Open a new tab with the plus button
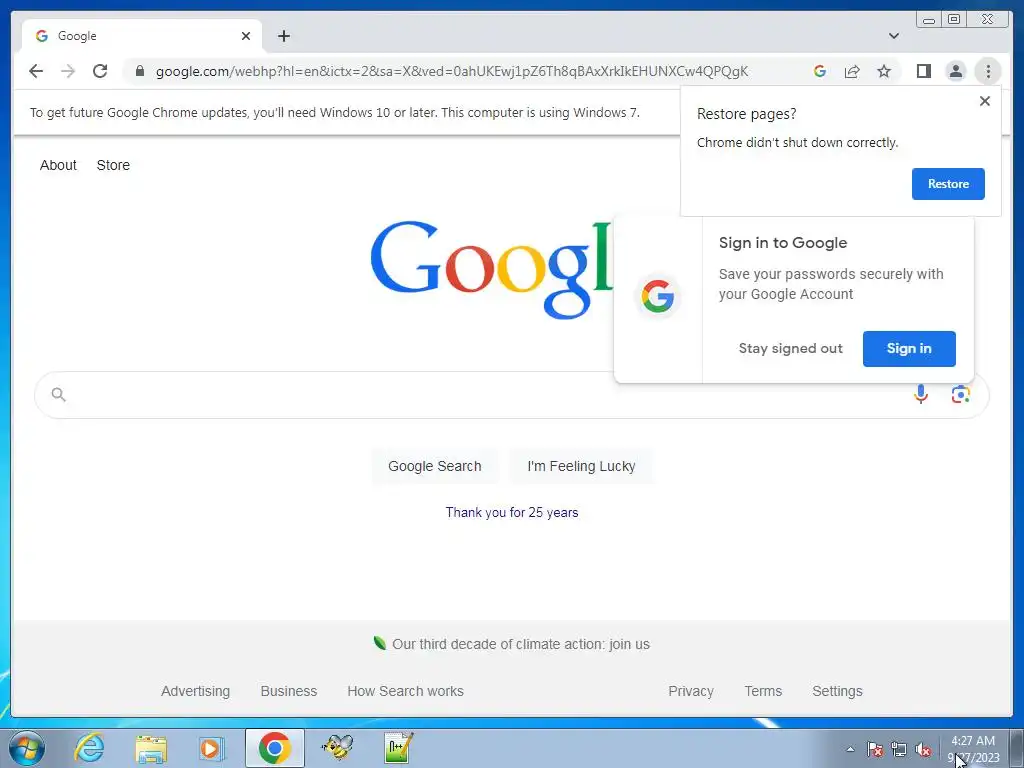Screen dimensions: 1024x768 click(x=283, y=36)
